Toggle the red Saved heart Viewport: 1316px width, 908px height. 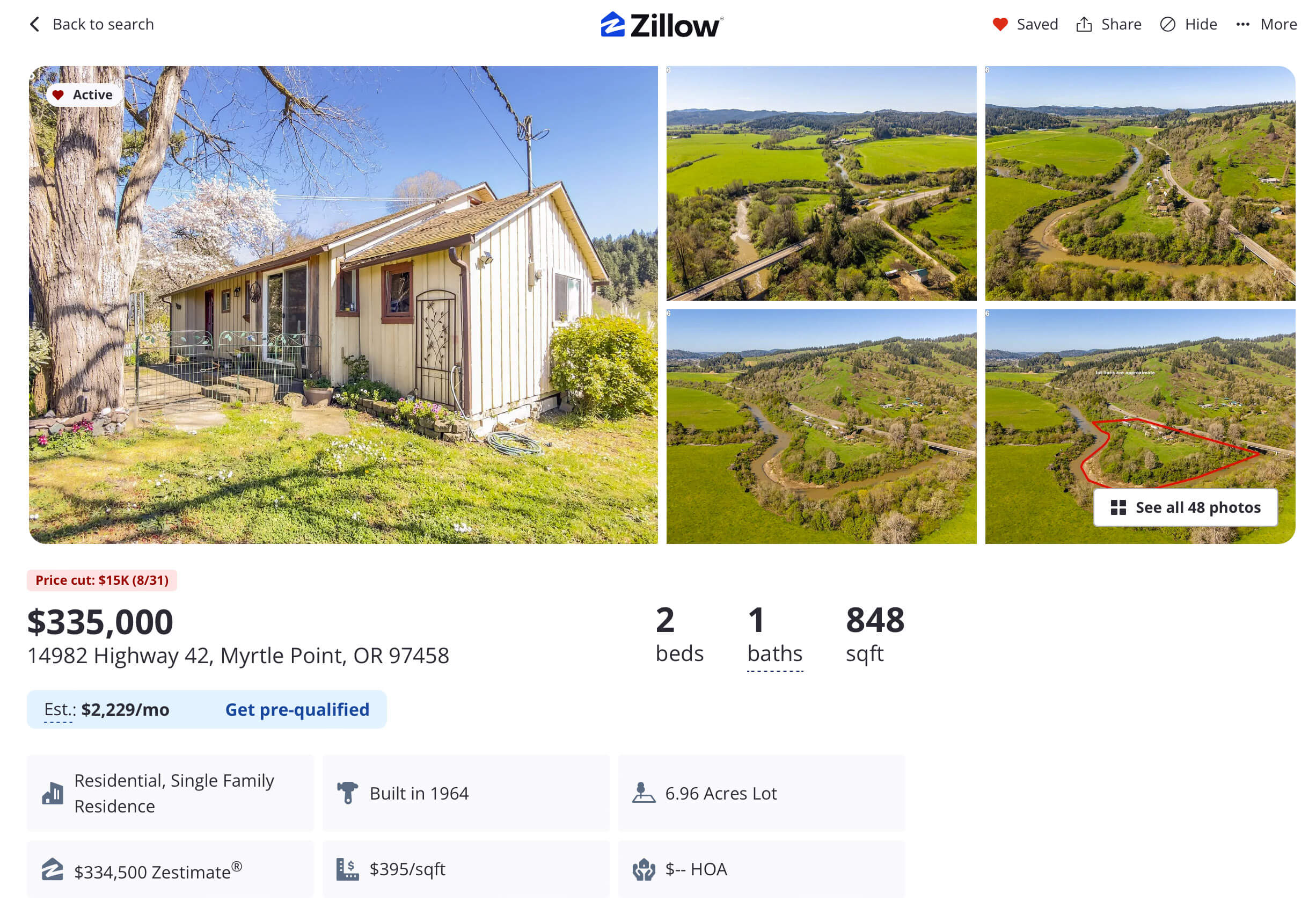click(x=1000, y=24)
